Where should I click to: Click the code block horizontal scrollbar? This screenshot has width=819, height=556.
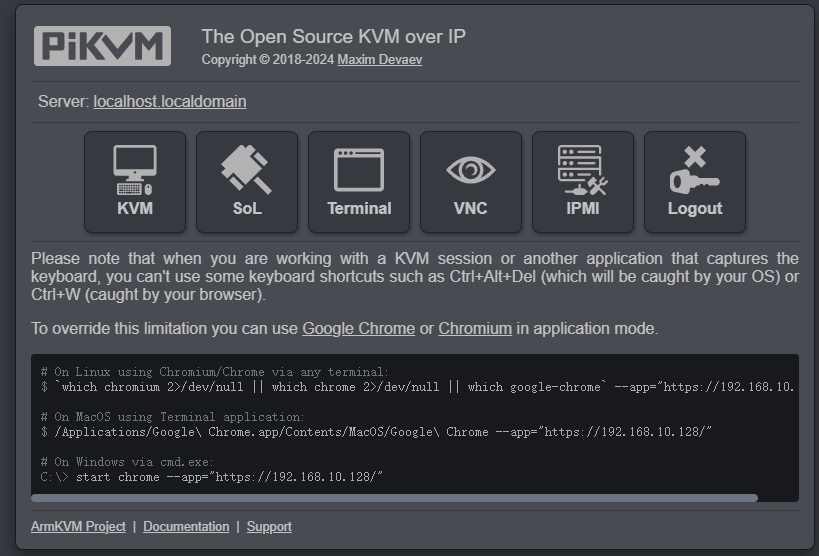(394, 498)
